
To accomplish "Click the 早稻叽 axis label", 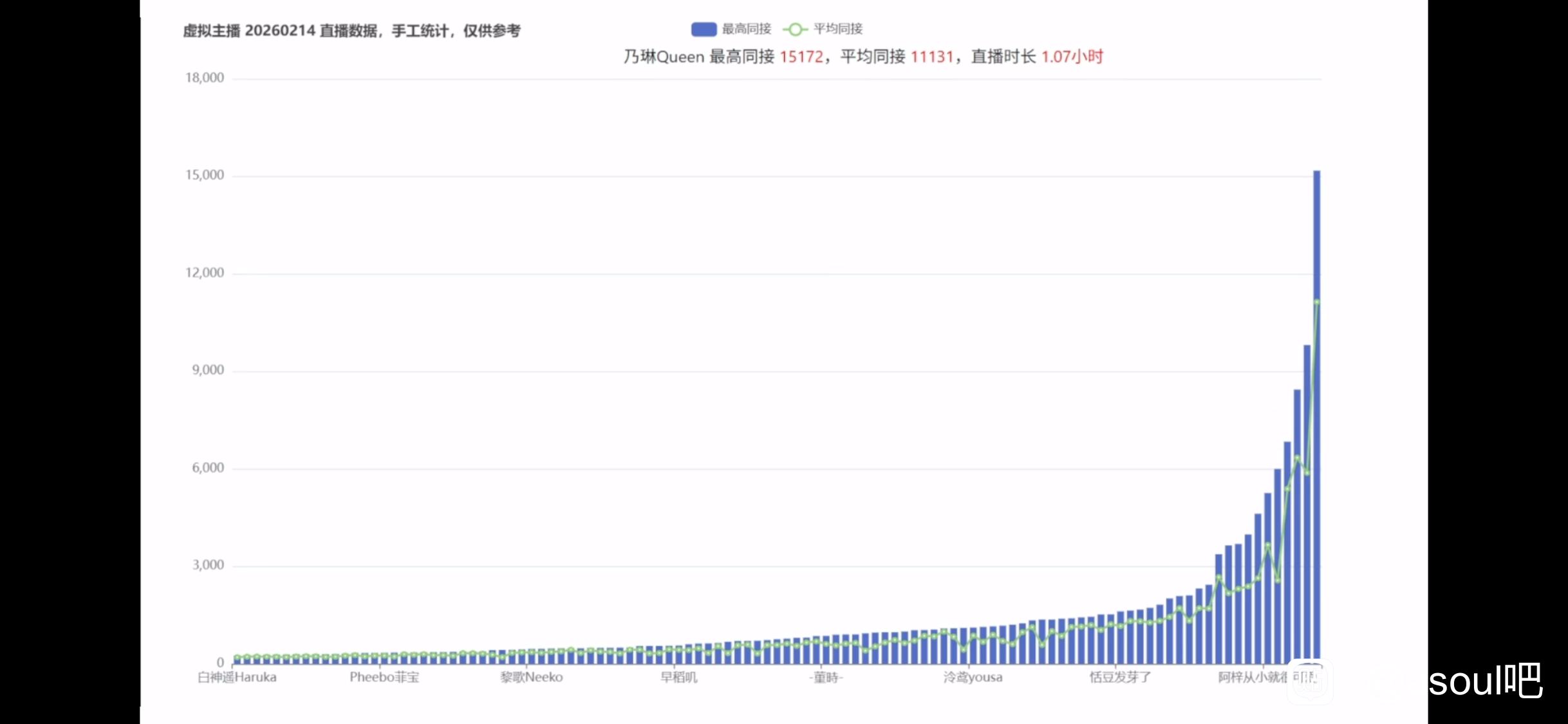I will (x=678, y=677).
